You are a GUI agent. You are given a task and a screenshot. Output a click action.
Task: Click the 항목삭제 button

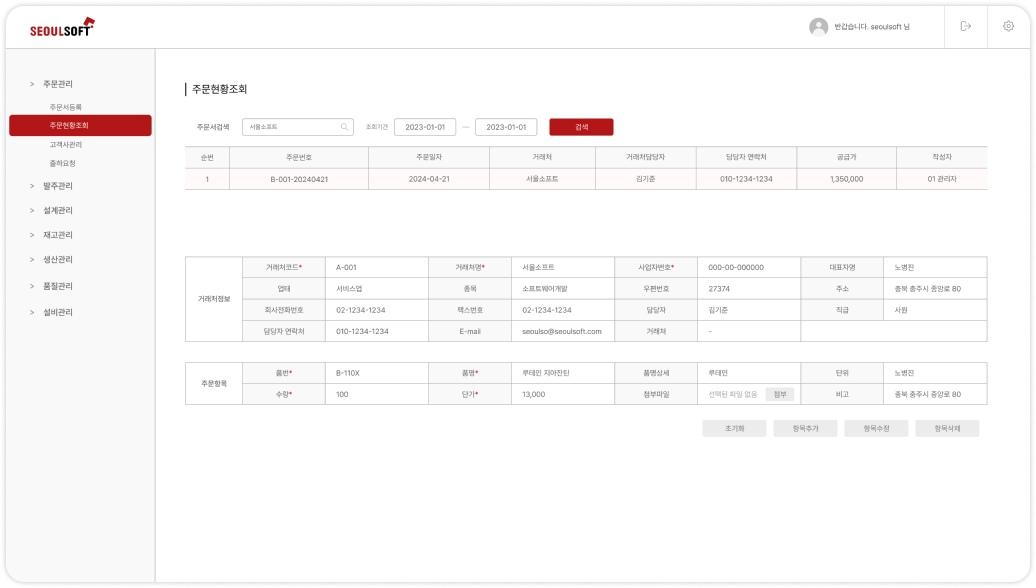[x=946, y=428]
